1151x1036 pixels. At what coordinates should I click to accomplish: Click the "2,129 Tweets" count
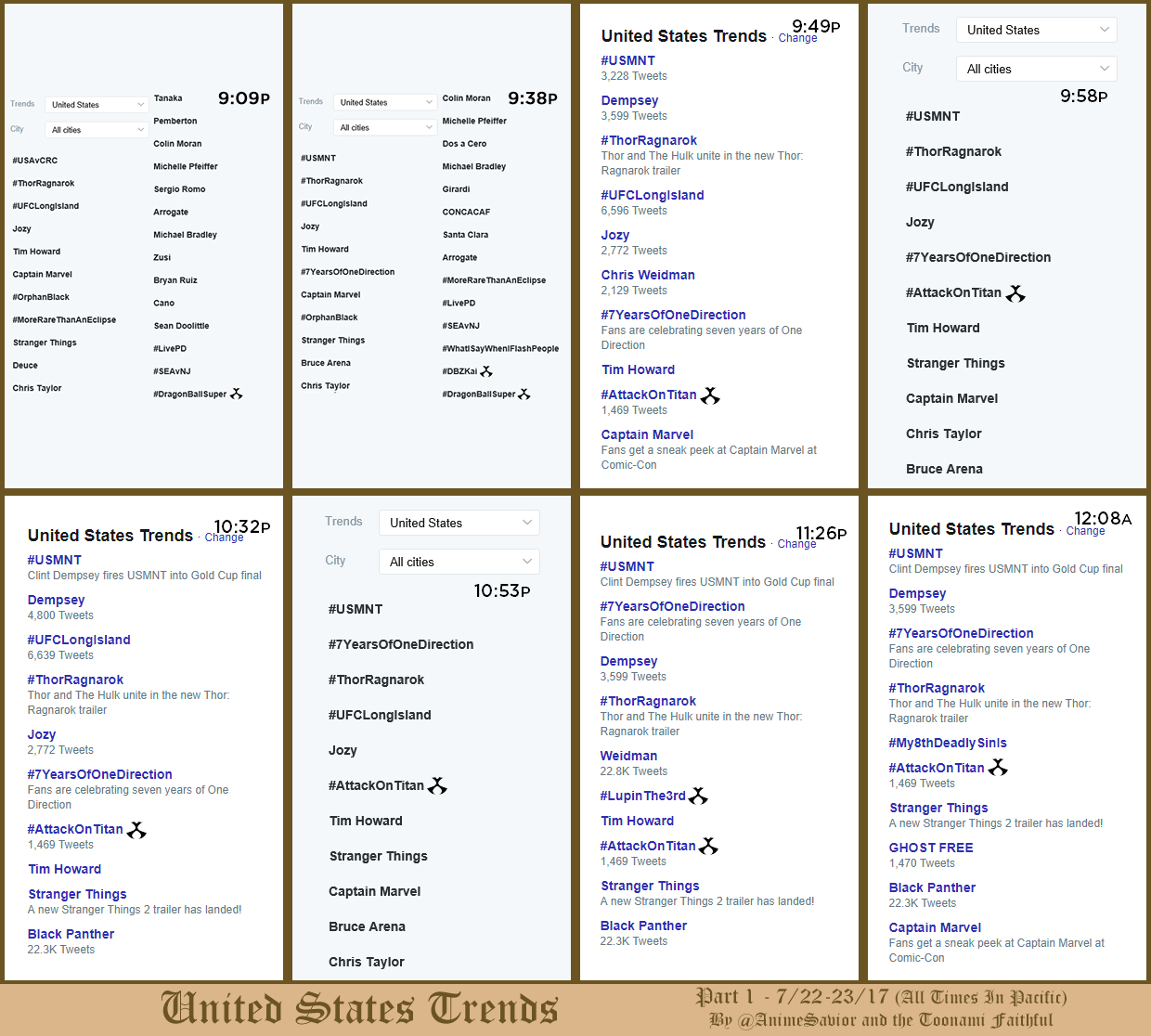click(634, 291)
